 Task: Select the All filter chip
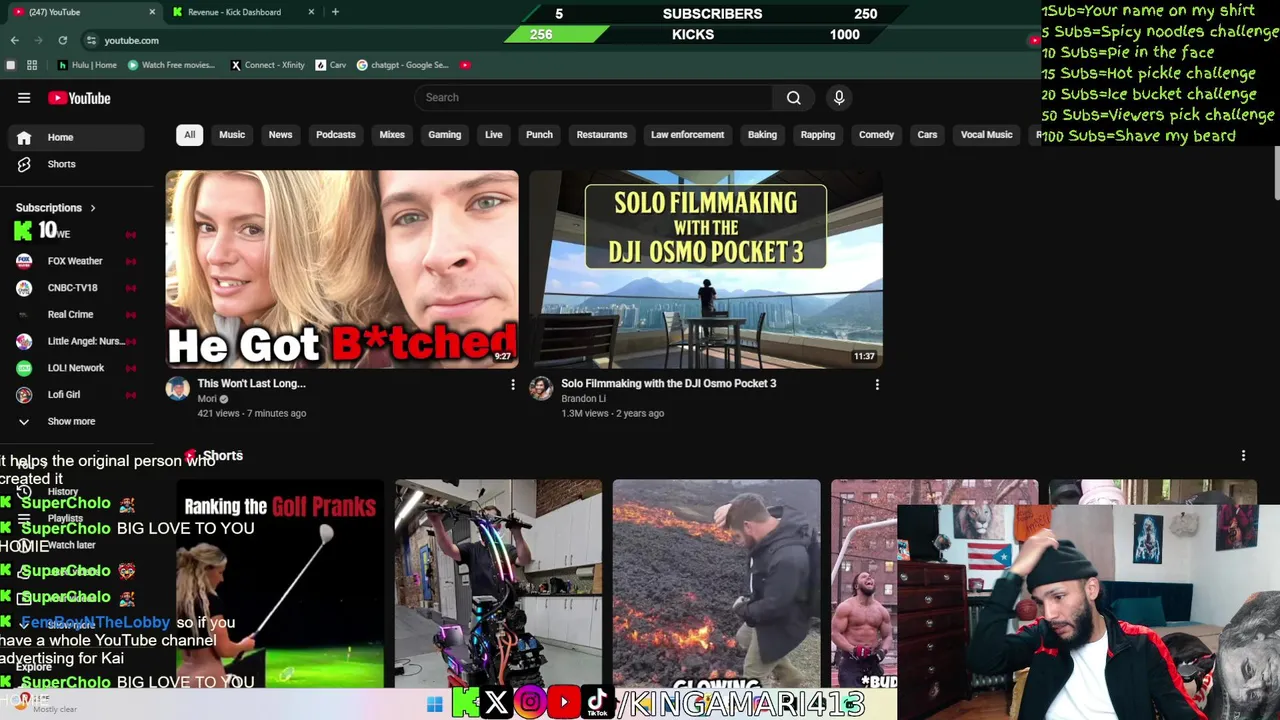189,135
